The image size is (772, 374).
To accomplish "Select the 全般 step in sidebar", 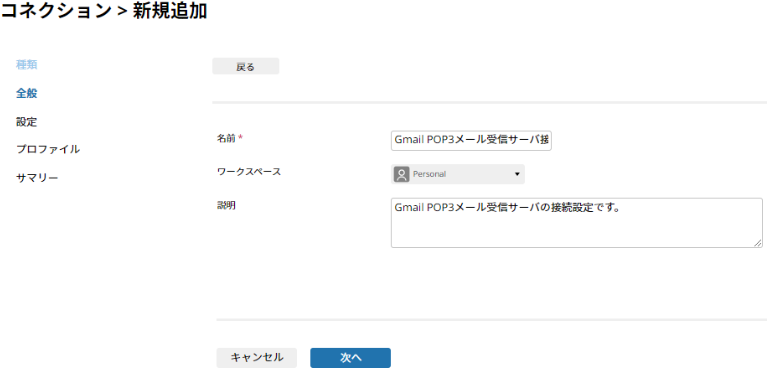I will (x=27, y=93).
